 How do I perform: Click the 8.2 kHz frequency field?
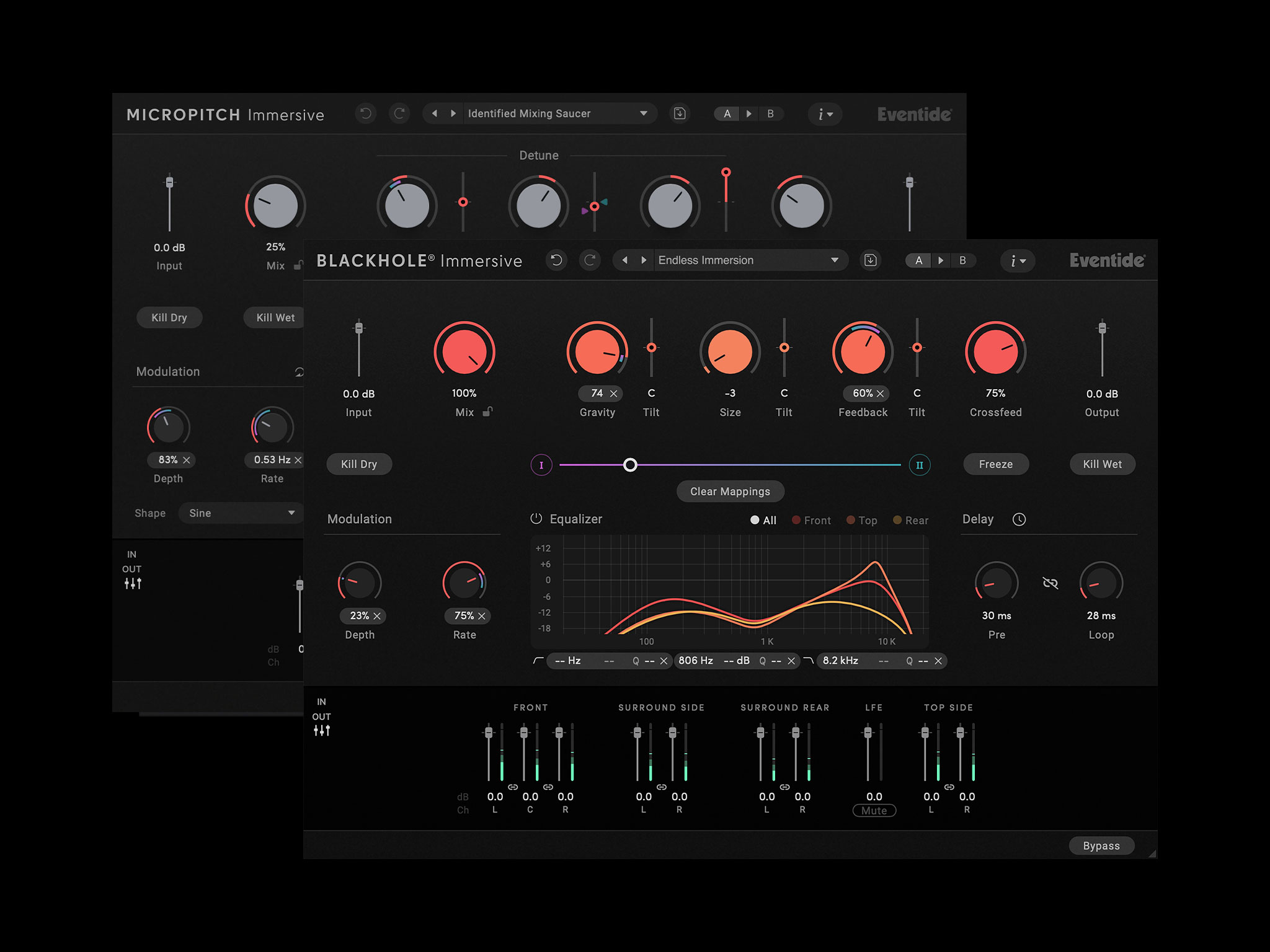[840, 661]
